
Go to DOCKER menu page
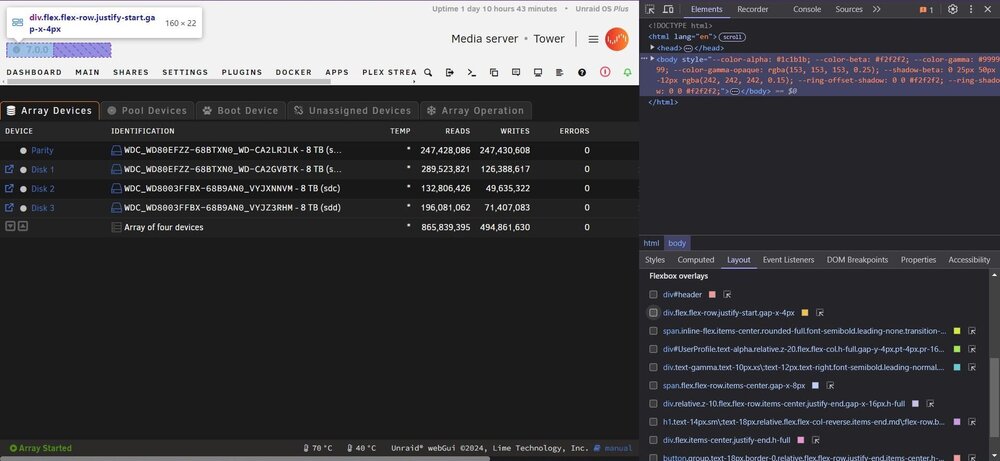click(x=293, y=73)
